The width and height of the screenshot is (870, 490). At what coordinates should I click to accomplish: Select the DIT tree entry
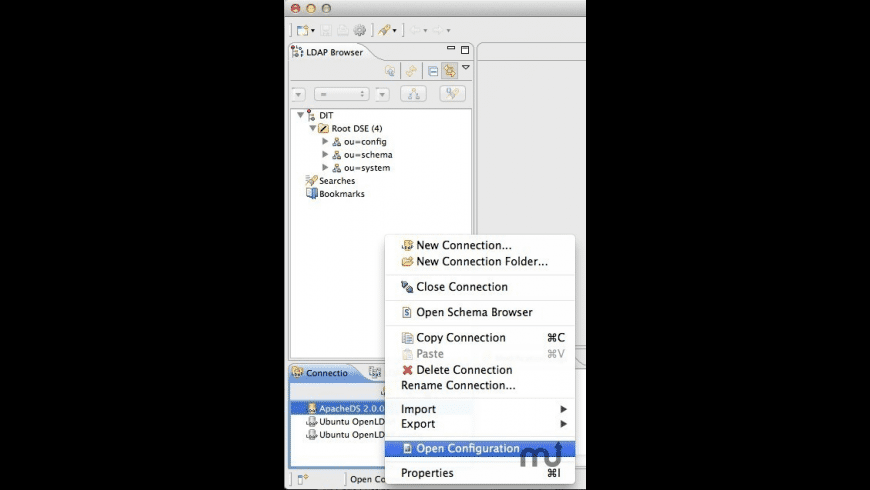pos(326,115)
